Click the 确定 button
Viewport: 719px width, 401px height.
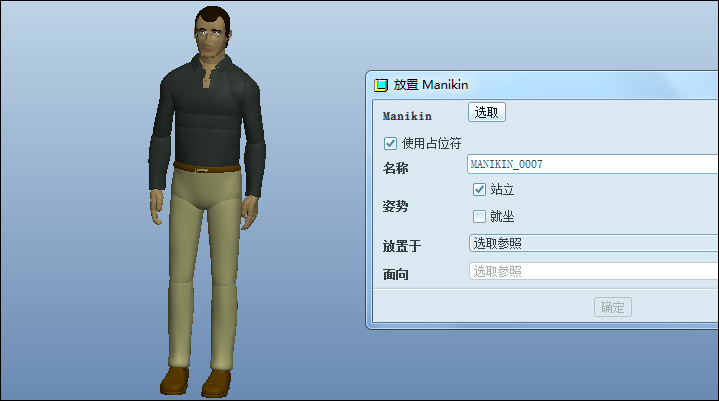[x=613, y=307]
